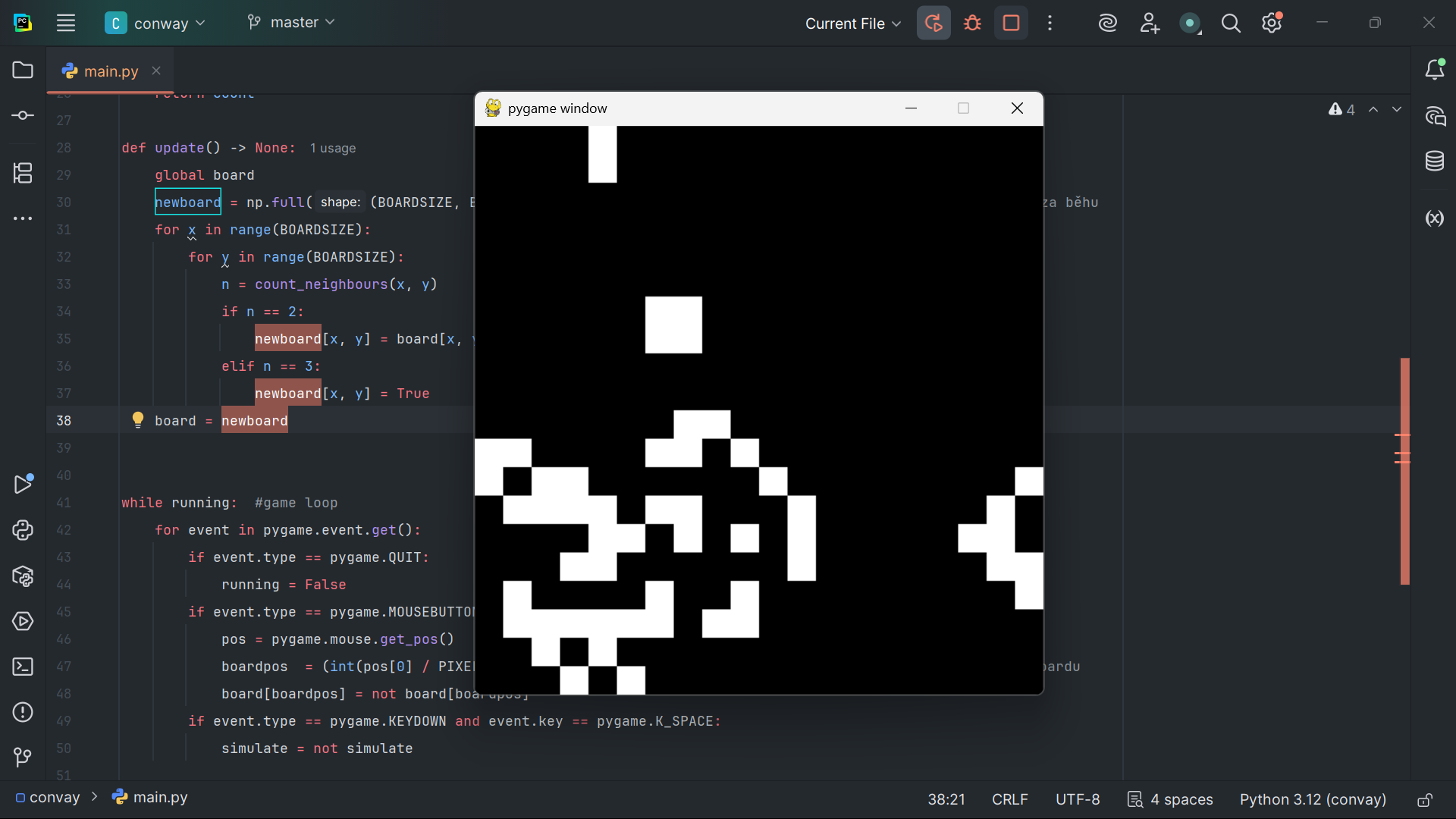Click the 38:21 cursor position indicator
Image resolution: width=1456 pixels, height=819 pixels.
(x=946, y=799)
